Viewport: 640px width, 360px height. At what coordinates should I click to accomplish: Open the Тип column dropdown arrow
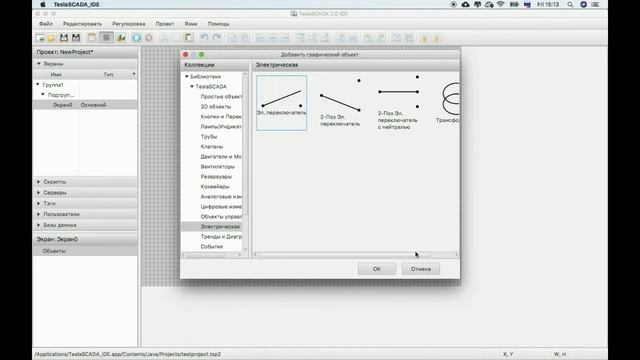[134, 74]
